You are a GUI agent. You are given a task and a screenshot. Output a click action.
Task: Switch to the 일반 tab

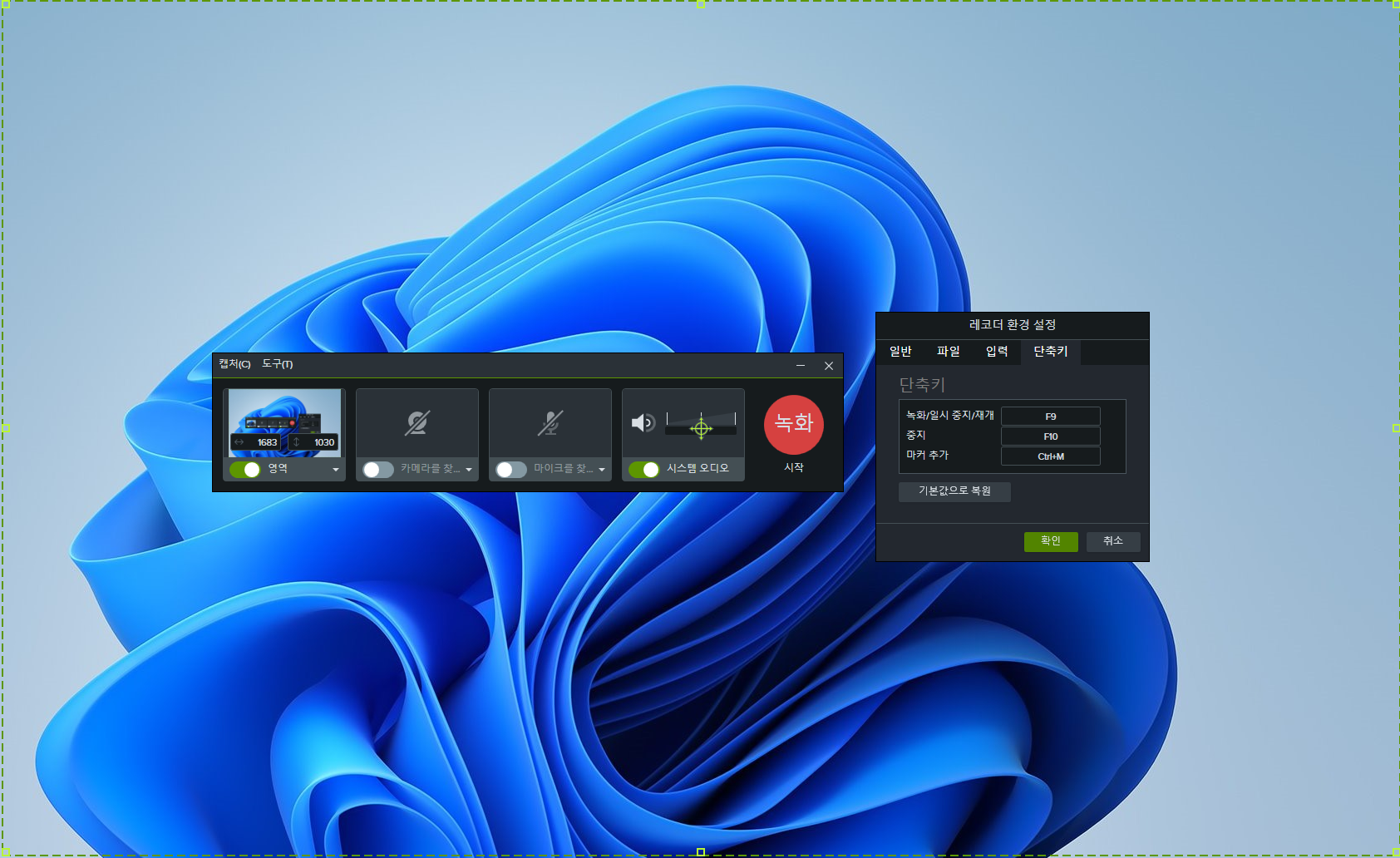(900, 352)
